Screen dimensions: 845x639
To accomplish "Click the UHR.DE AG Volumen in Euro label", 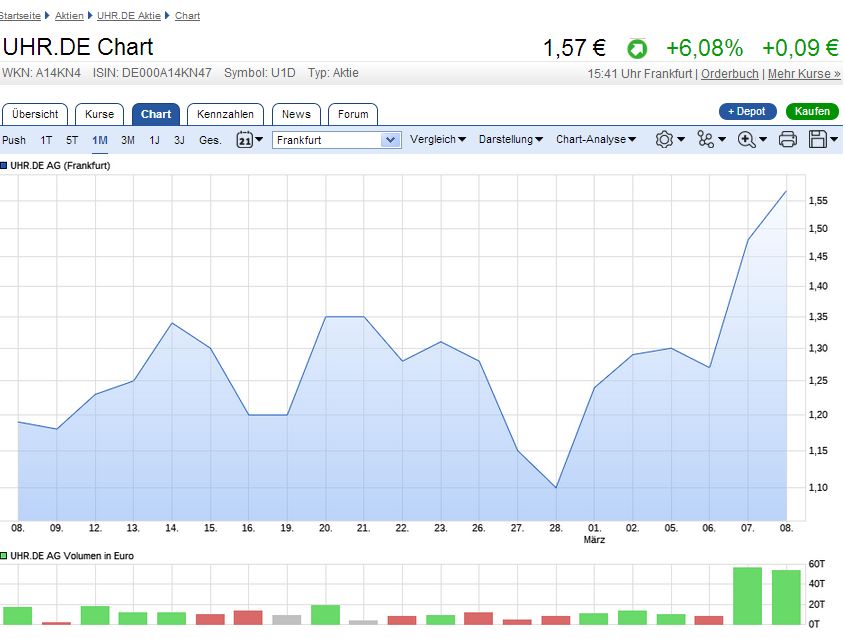I will point(72,555).
